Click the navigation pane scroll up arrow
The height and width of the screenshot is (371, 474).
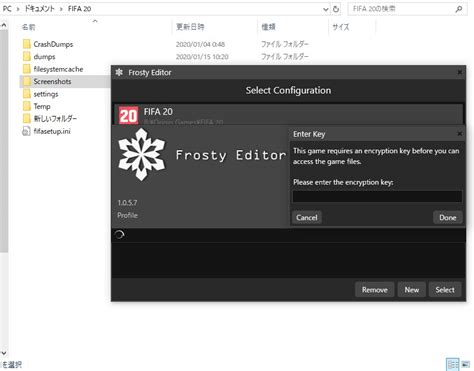pos(4,25)
